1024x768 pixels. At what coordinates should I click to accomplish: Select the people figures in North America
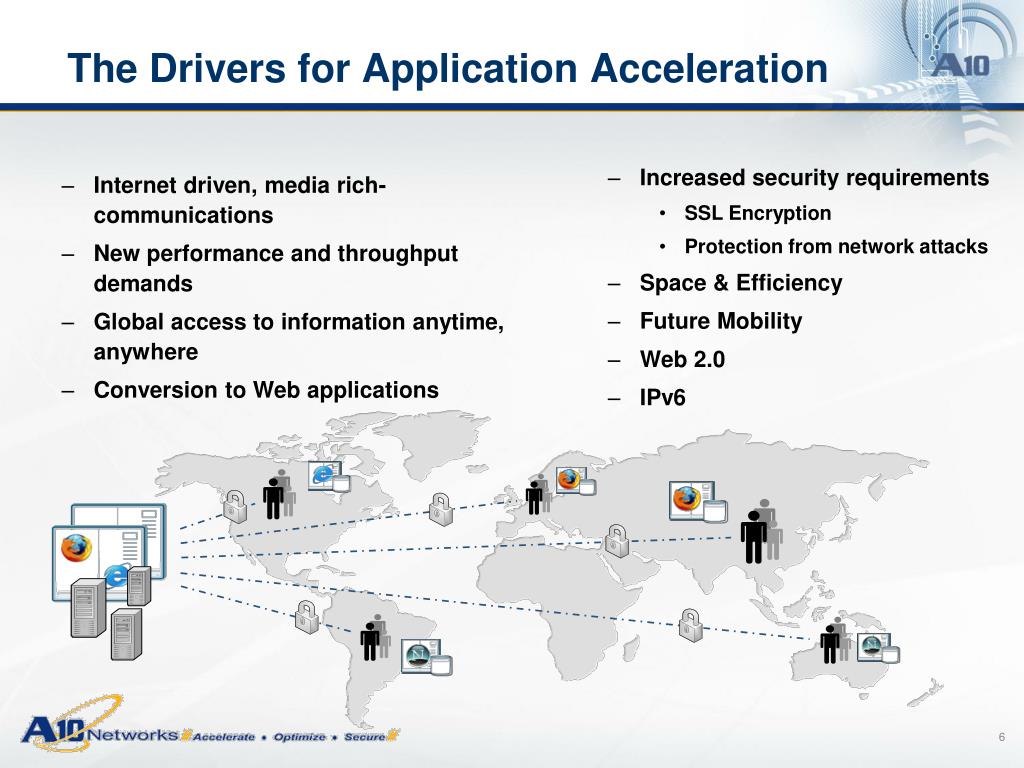(x=278, y=494)
